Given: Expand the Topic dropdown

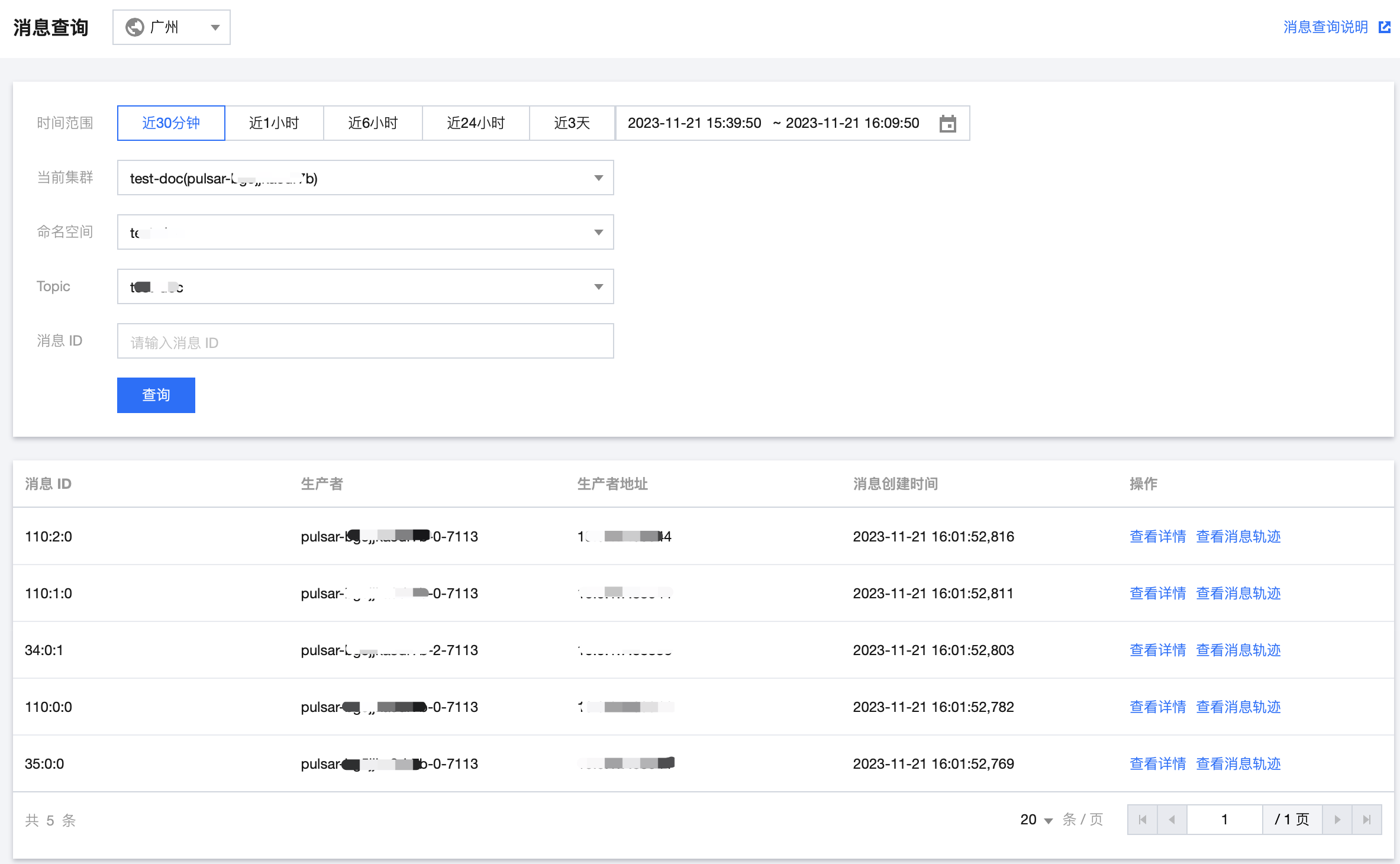Looking at the screenshot, I should (x=365, y=286).
